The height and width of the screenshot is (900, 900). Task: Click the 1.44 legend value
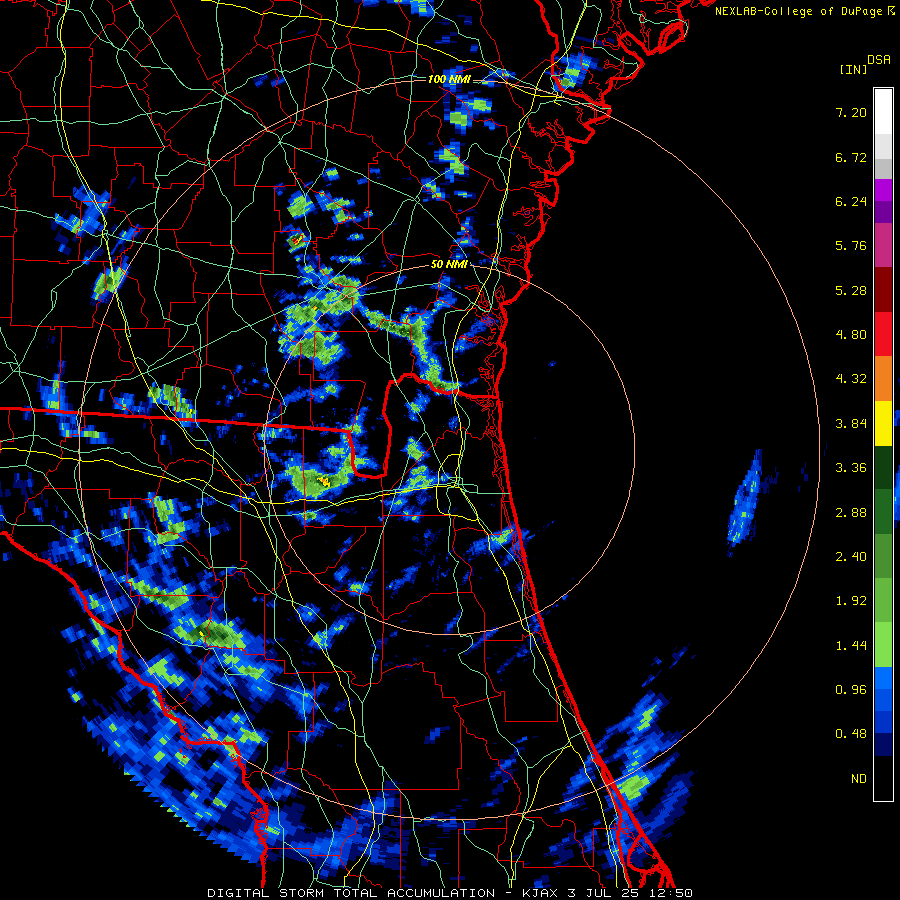pos(851,646)
